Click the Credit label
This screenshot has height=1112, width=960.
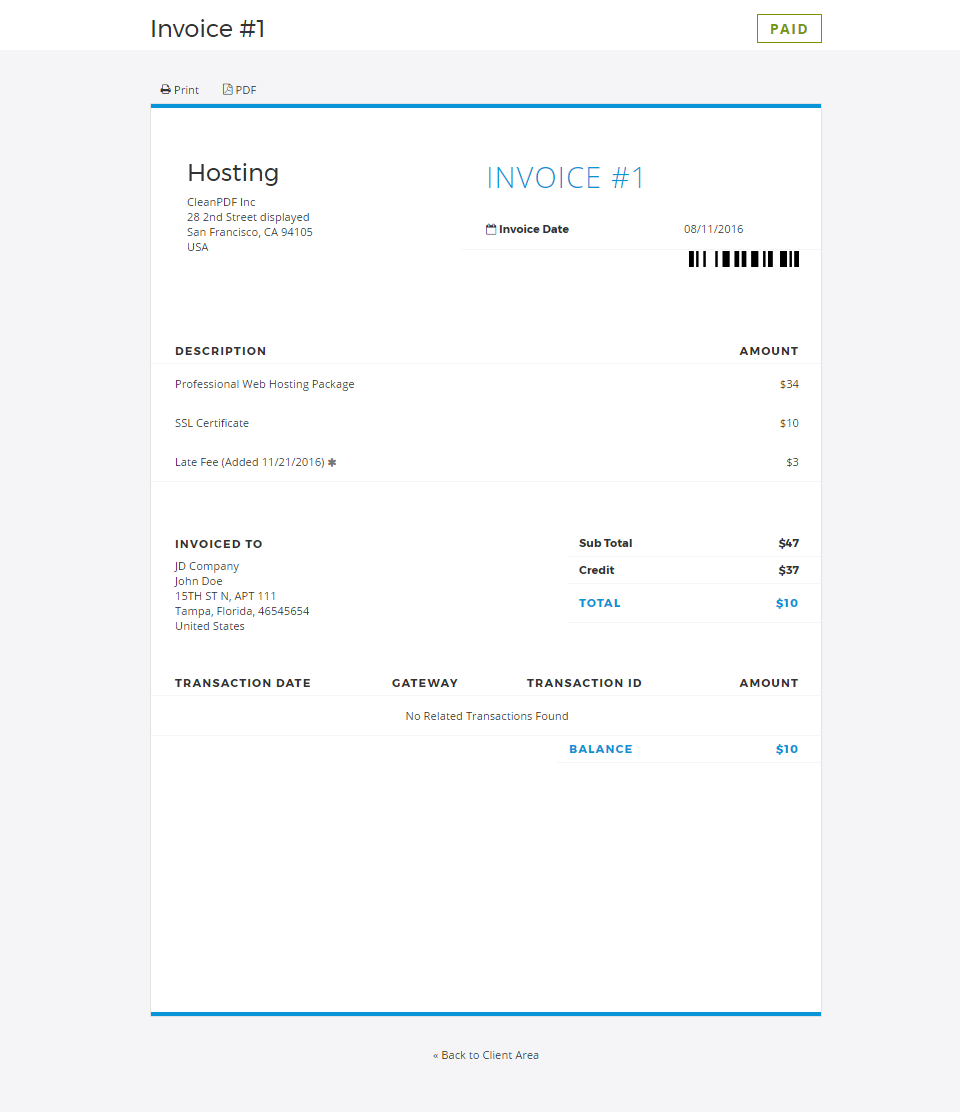pyautogui.click(x=596, y=570)
